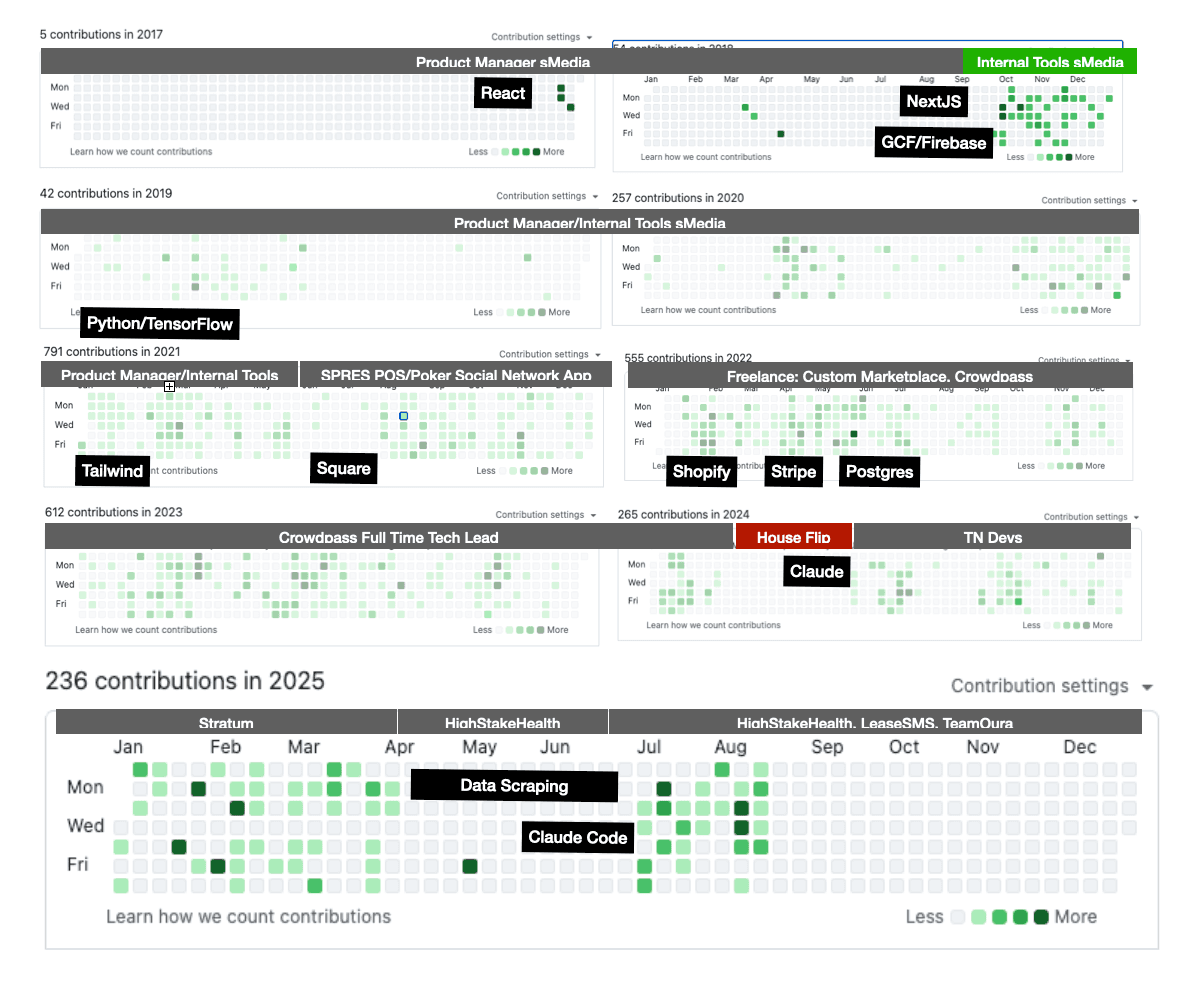Viewport: 1198px width, 988px height.
Task: Select the Python/TensorFlow badge under 2019
Action: (x=159, y=323)
